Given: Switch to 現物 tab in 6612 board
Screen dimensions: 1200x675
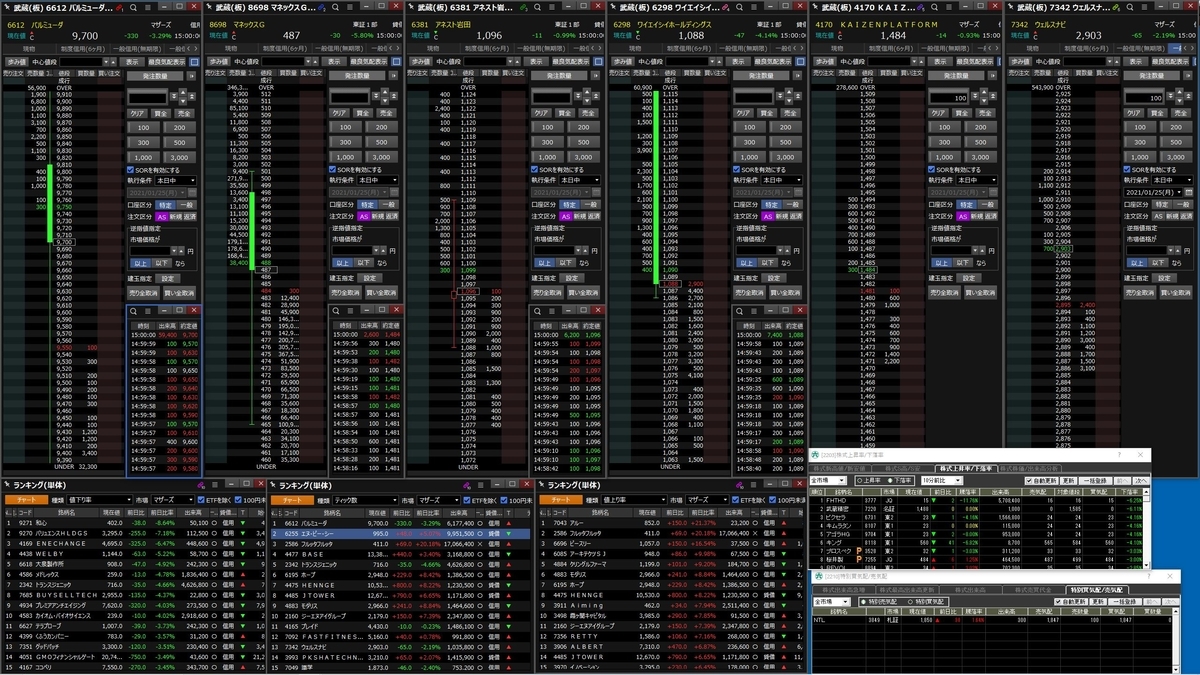Looking at the screenshot, I should [28, 49].
